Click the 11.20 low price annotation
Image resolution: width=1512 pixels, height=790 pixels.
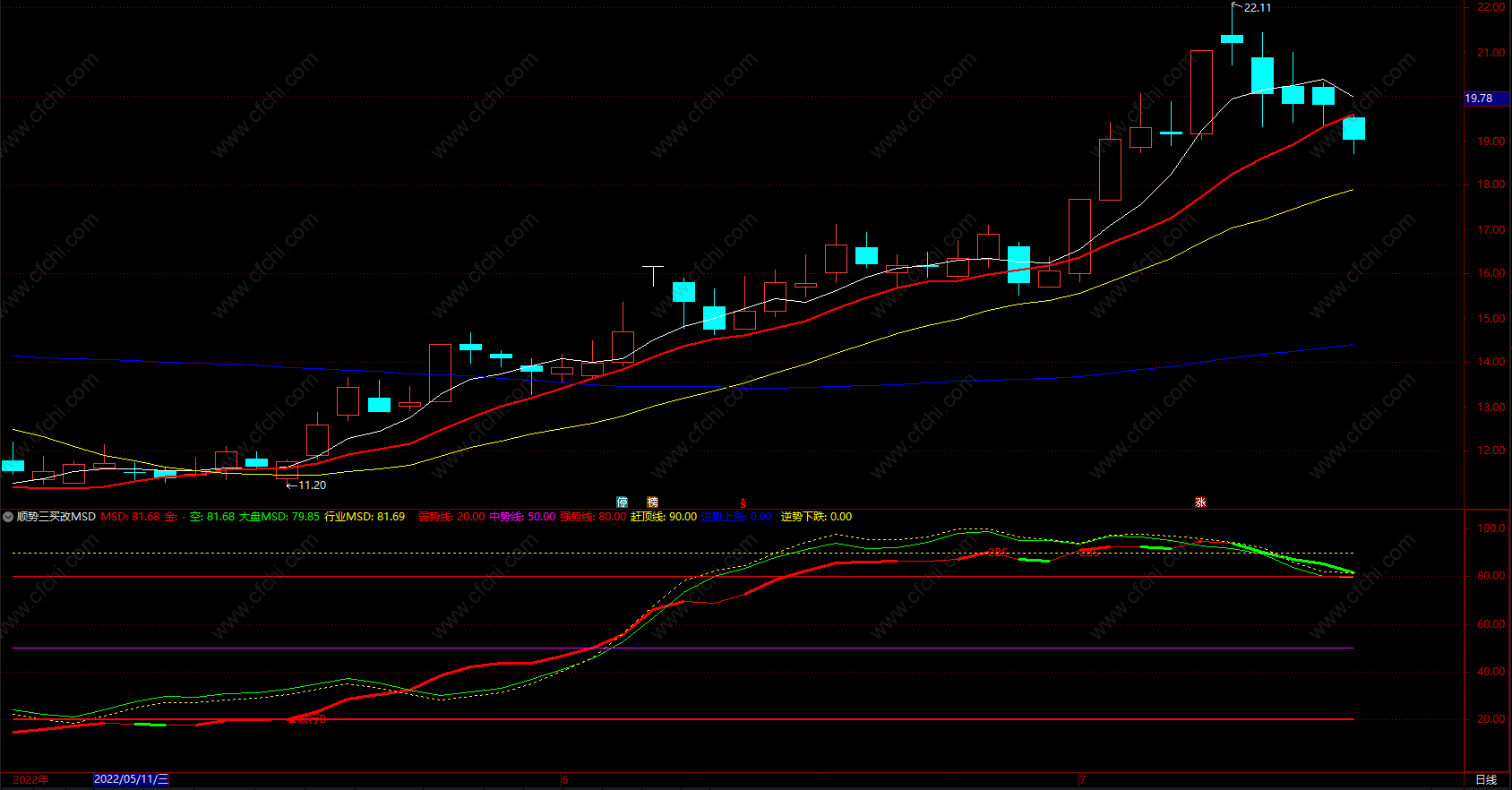312,485
